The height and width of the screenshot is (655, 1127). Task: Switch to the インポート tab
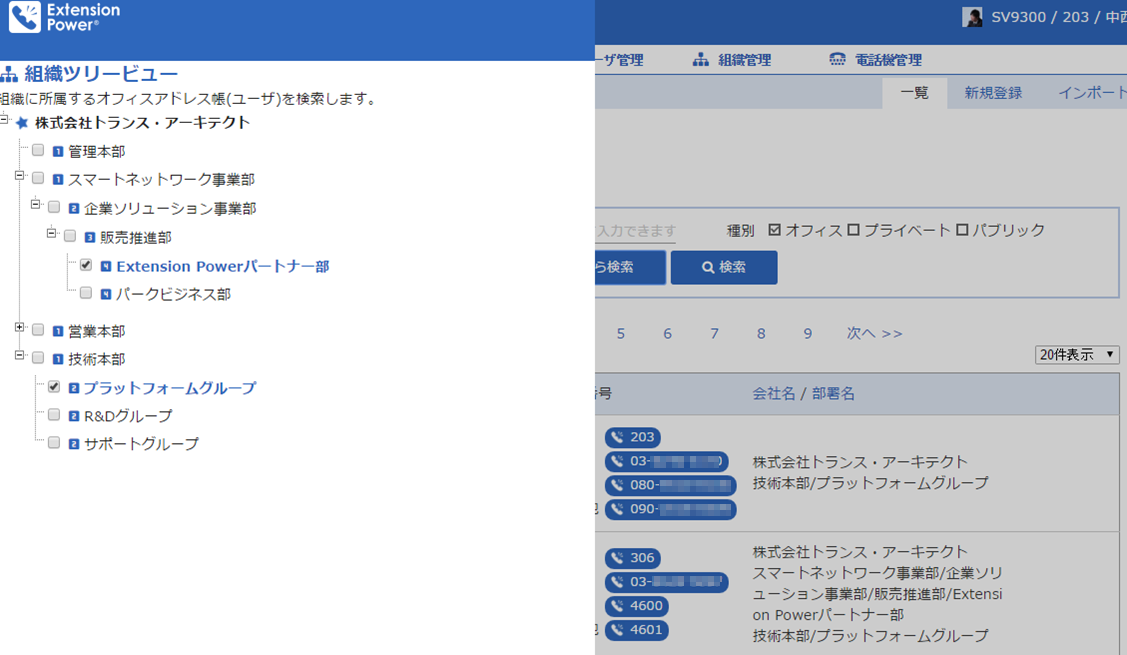pos(1092,93)
